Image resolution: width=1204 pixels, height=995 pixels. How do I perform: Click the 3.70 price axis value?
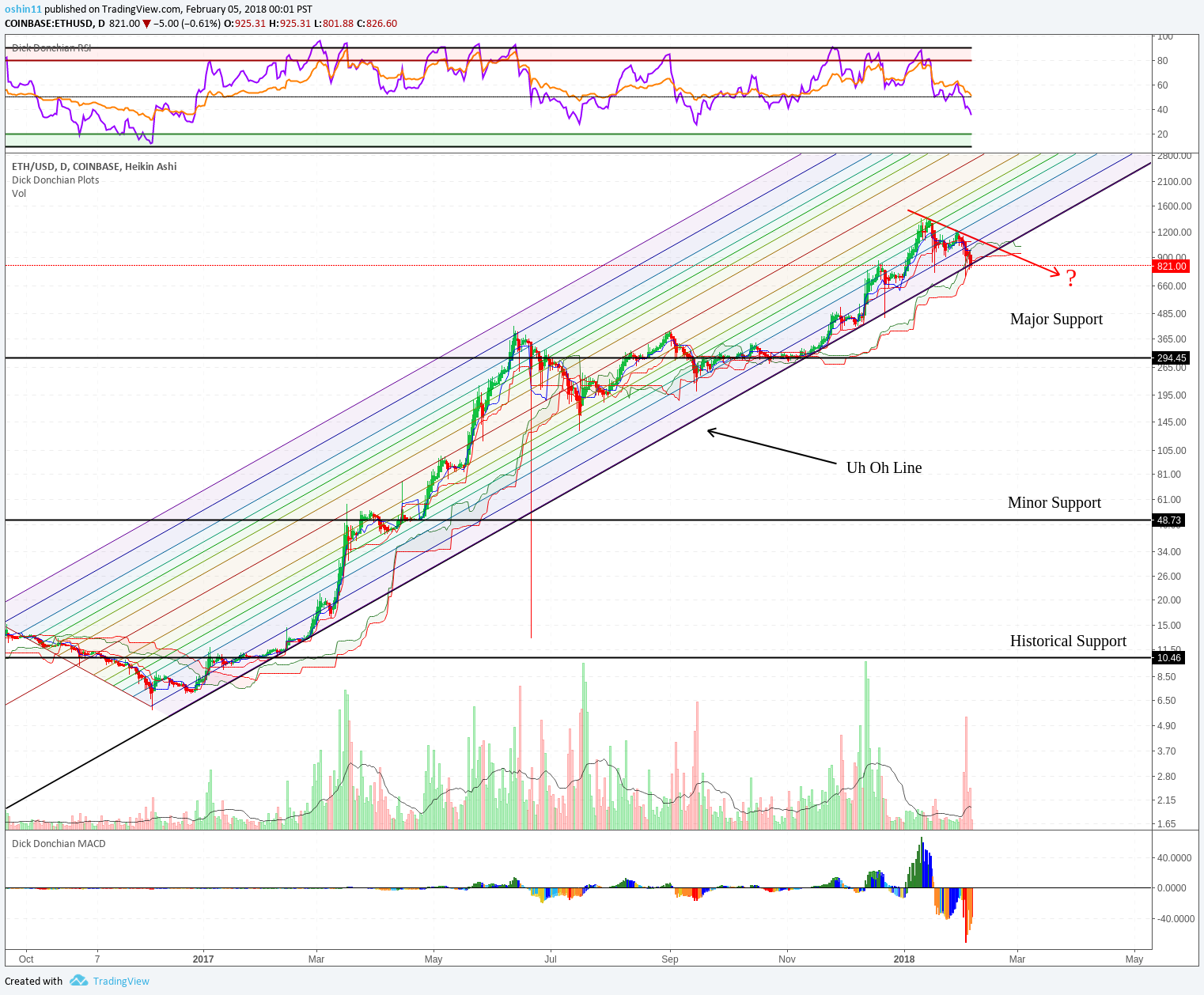pyautogui.click(x=1167, y=751)
